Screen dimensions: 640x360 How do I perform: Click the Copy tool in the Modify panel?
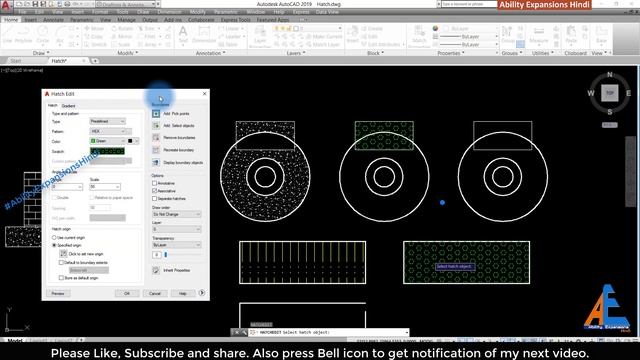93,36
